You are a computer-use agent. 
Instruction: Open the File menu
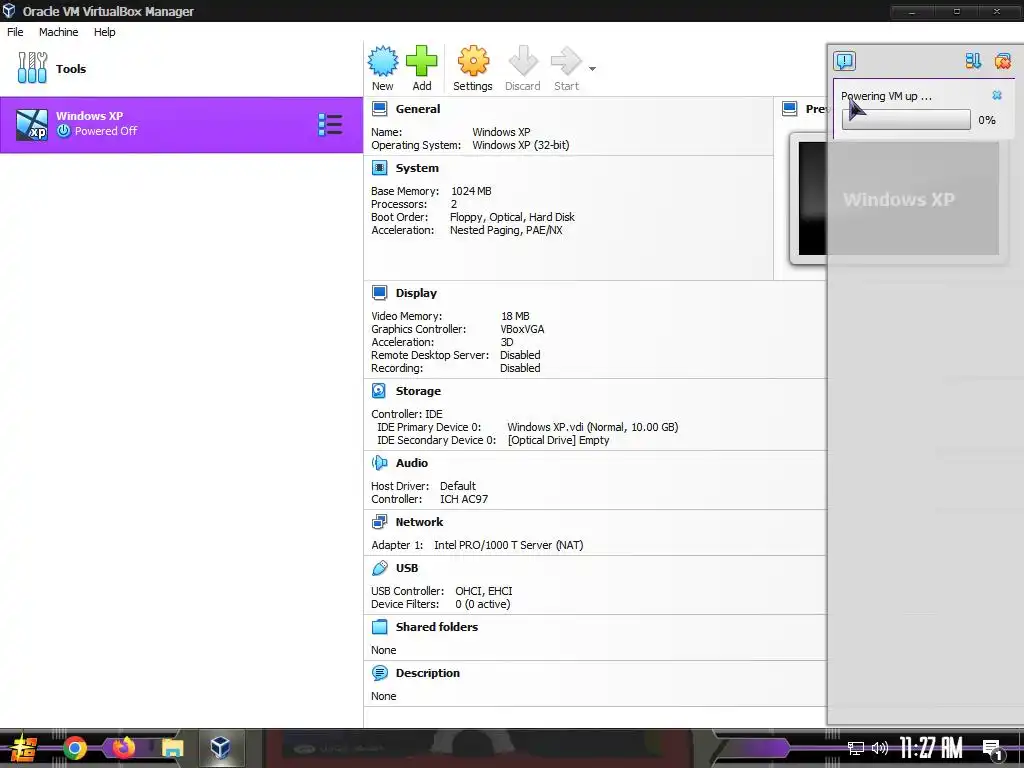(15, 32)
